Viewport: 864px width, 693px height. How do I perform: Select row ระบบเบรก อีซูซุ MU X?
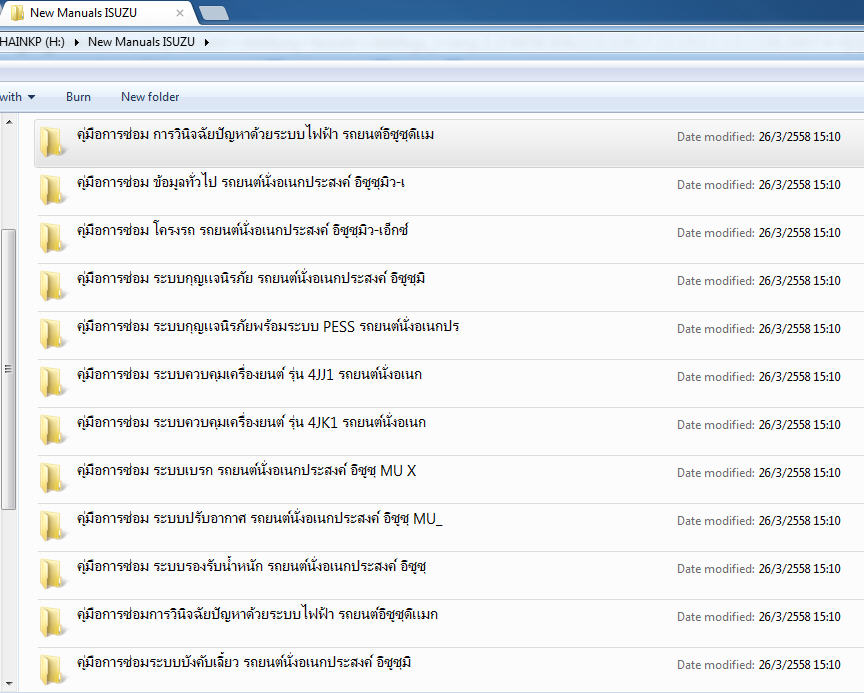click(449, 478)
